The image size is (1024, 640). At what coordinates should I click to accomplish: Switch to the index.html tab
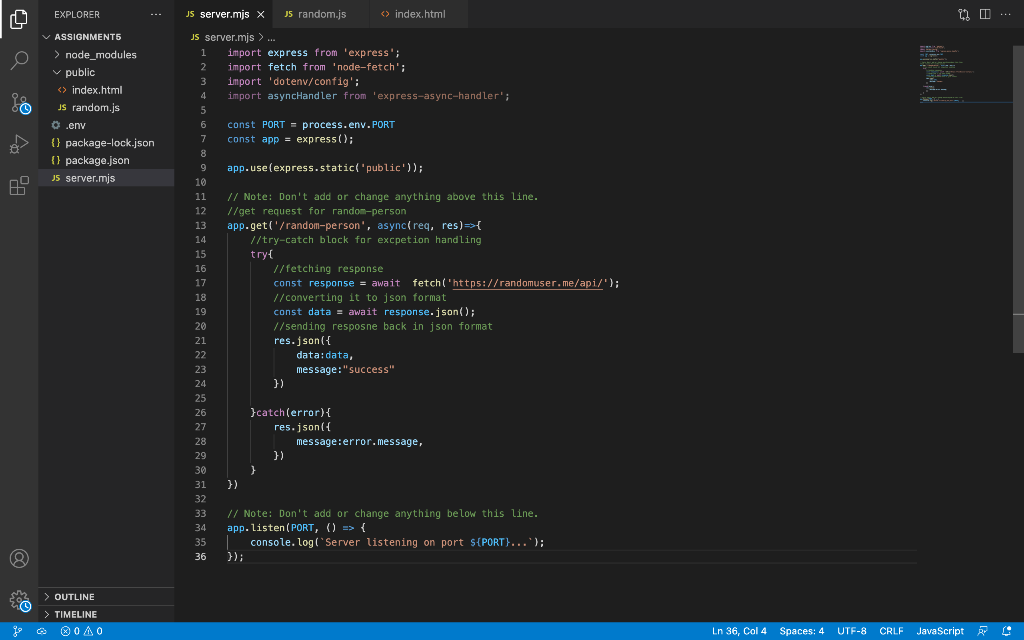pyautogui.click(x=420, y=14)
